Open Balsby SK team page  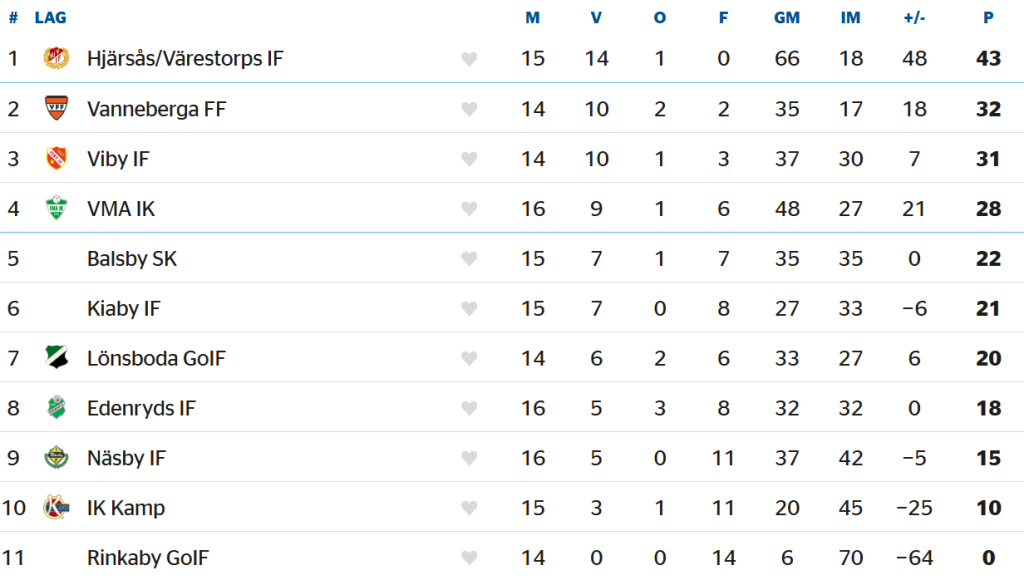pos(132,259)
